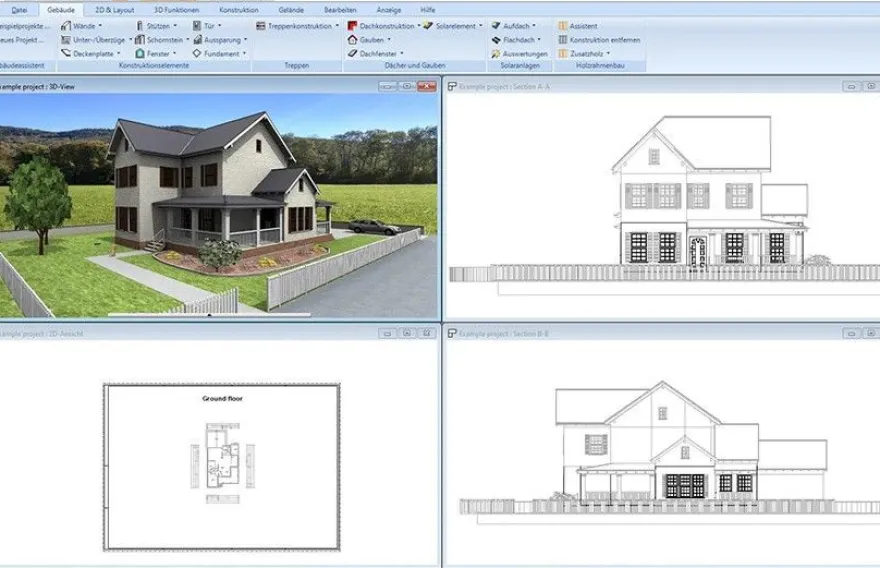Open the Dachkonstruktion dropdown arrow
Screen dimensions: 880x568
[419, 26]
